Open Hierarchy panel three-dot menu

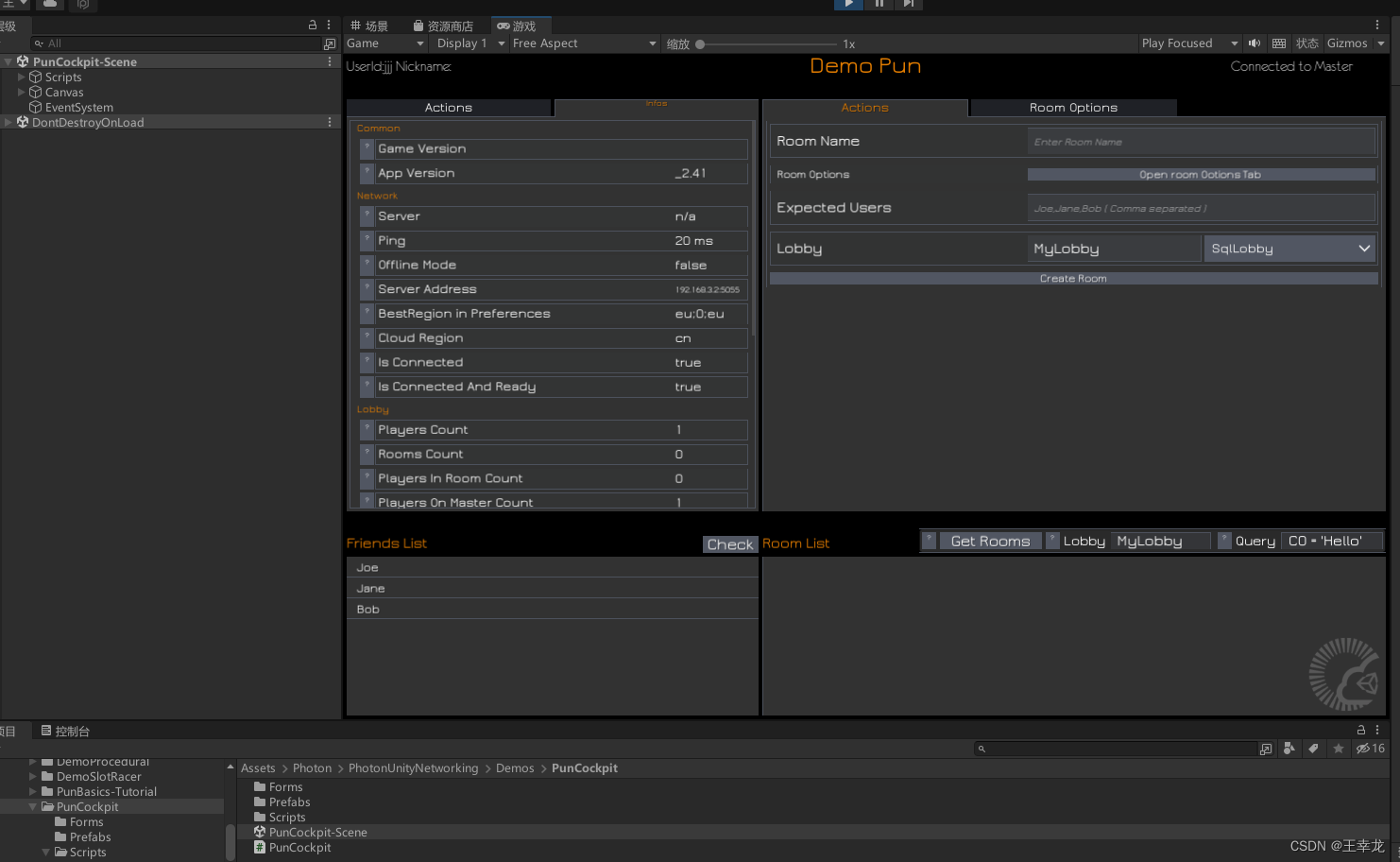tap(329, 26)
